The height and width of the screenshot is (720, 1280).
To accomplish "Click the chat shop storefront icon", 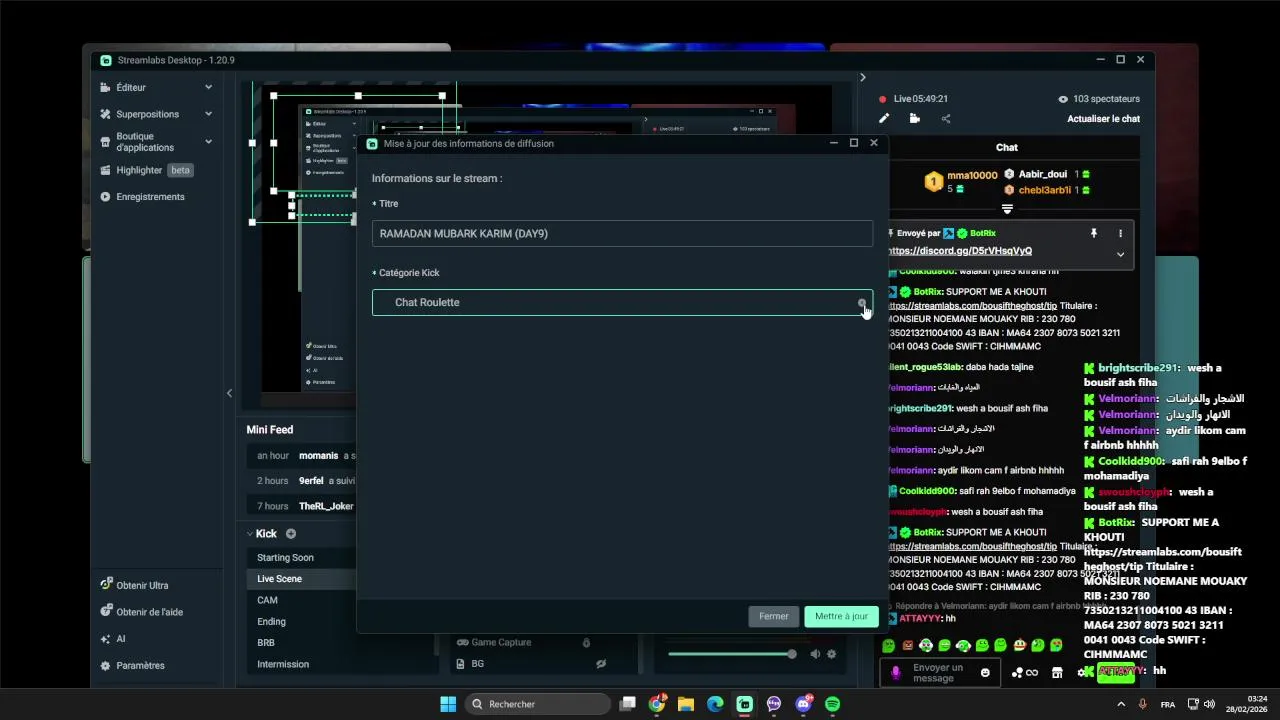I will pos(1057,673).
